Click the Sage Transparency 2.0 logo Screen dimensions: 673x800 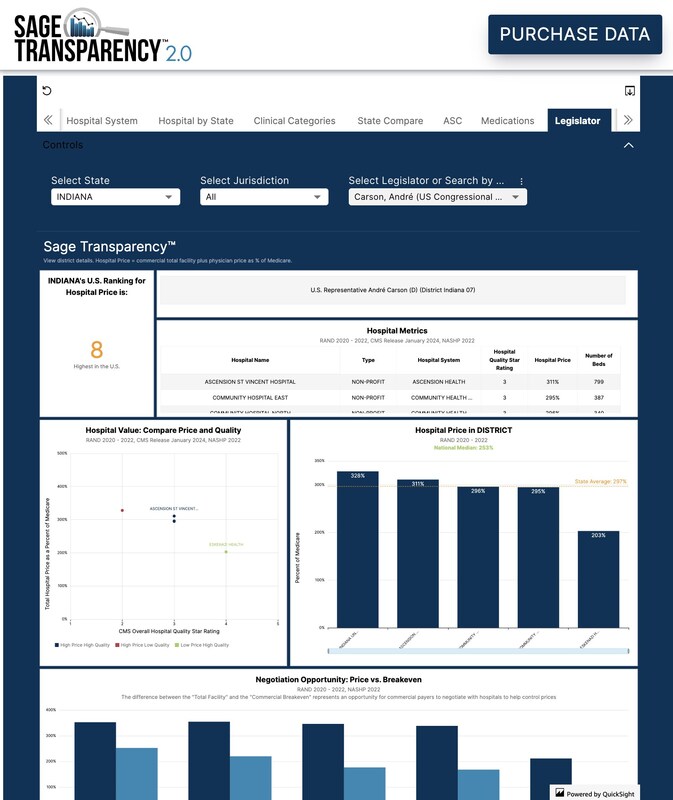pyautogui.click(x=103, y=36)
